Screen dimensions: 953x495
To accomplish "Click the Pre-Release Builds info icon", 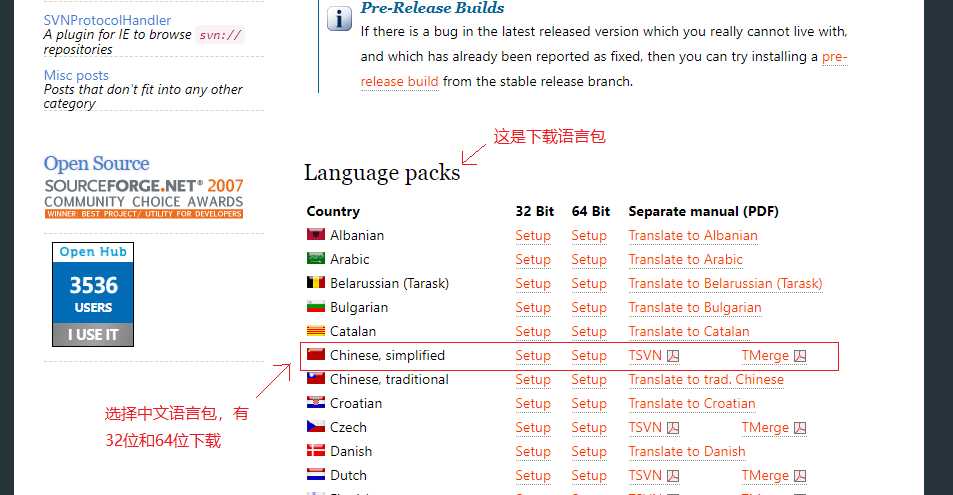I will click(339, 18).
